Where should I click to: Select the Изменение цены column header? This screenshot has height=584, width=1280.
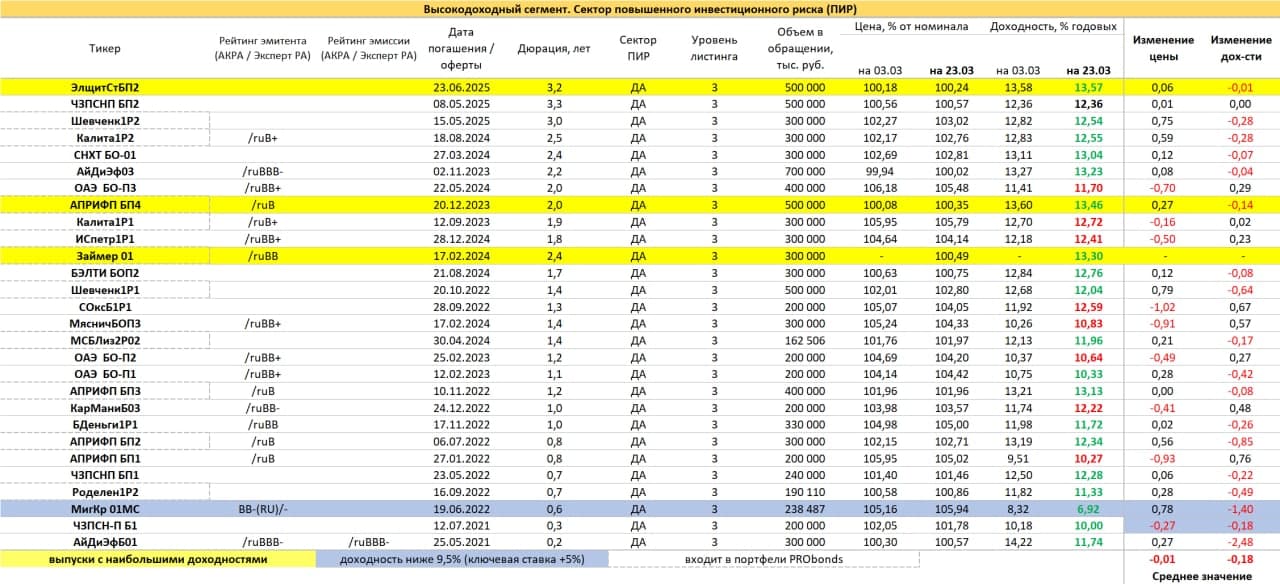point(1162,48)
